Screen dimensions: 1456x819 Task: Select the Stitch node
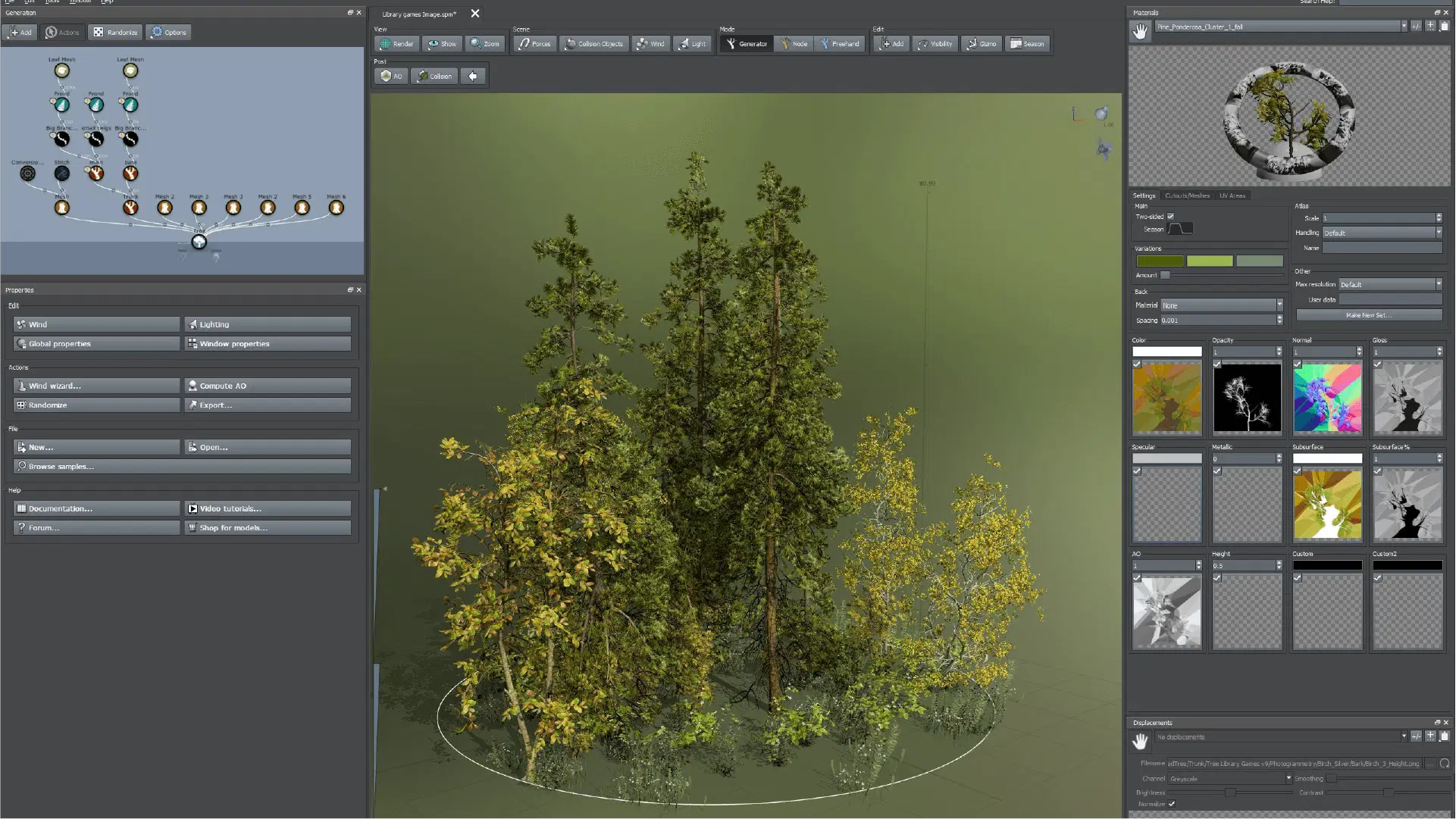61,173
